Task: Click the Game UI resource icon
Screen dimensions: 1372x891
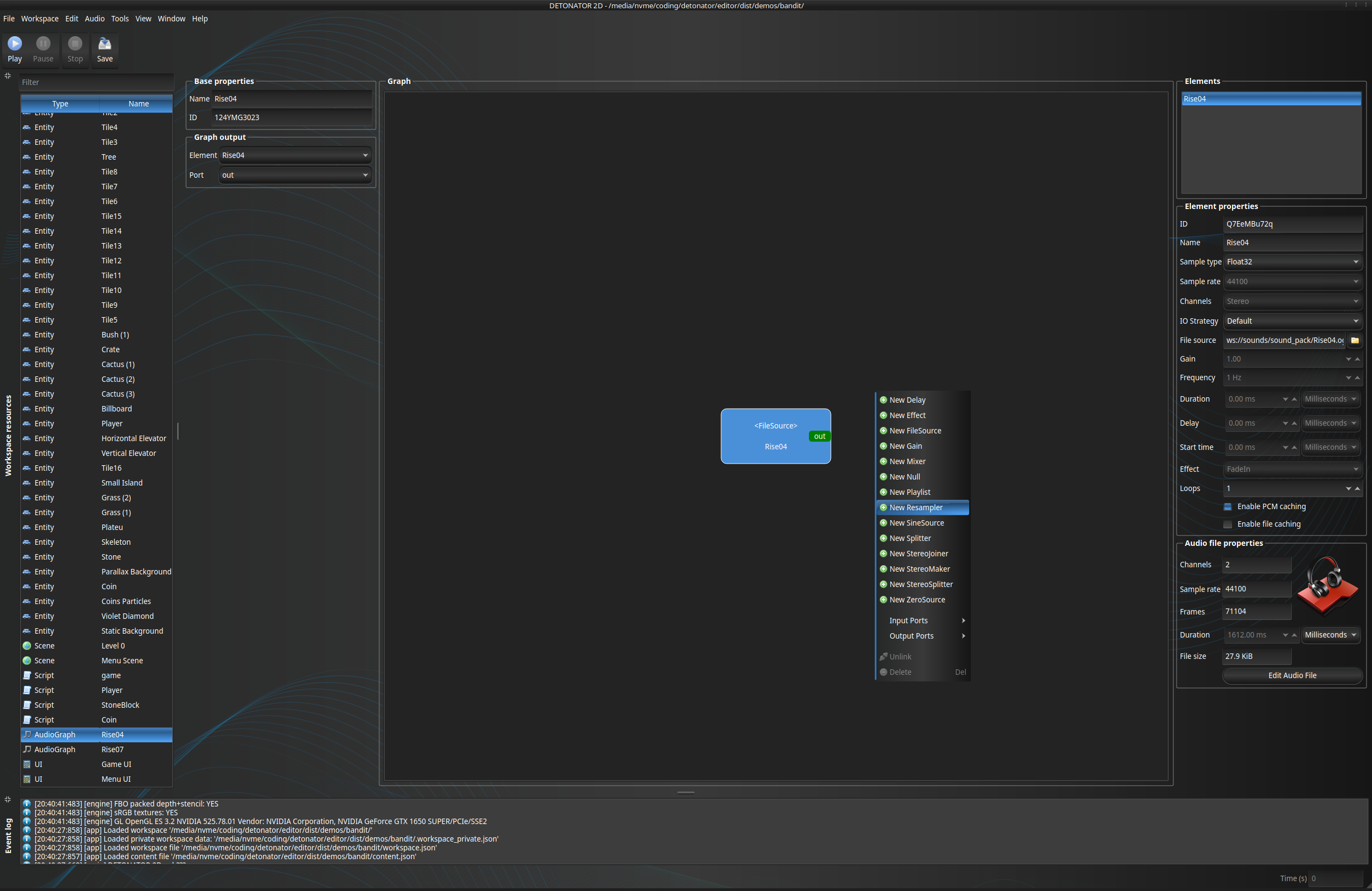Action: tap(26, 764)
